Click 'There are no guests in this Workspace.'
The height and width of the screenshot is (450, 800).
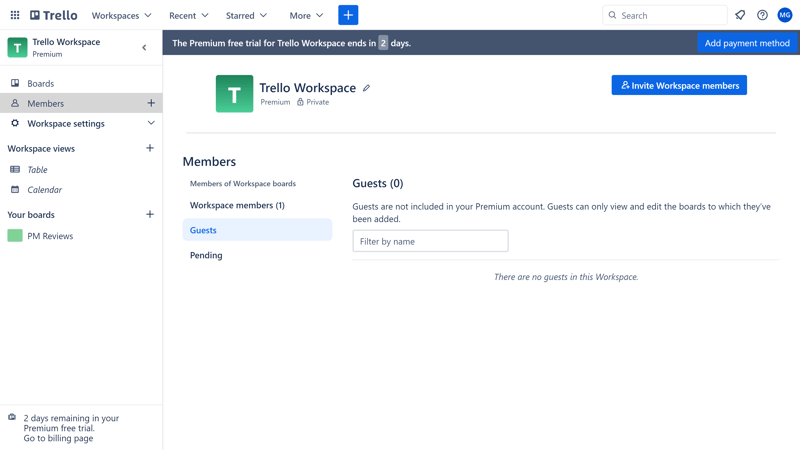click(566, 277)
